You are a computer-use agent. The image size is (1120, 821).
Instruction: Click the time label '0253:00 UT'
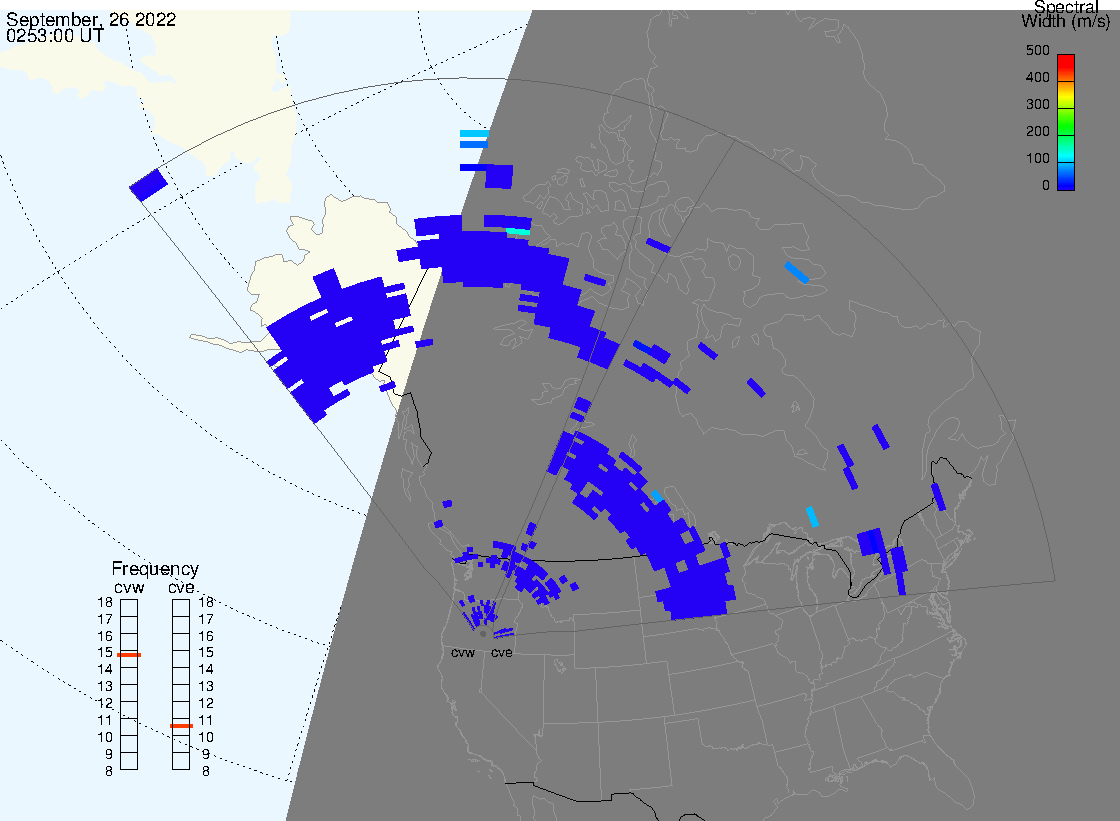point(55,35)
